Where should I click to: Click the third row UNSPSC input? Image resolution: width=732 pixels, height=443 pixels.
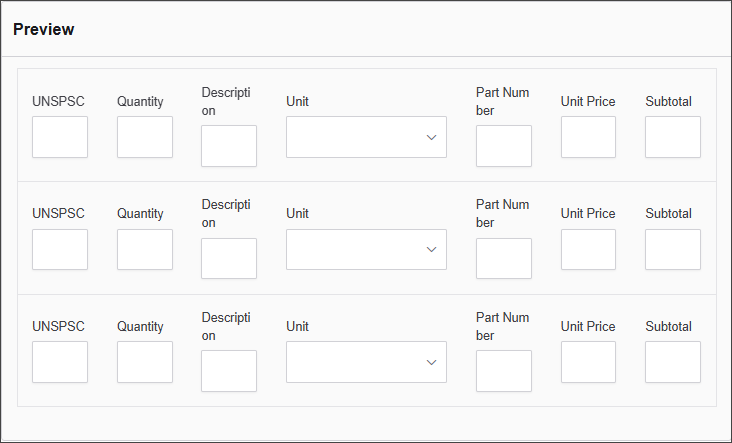[60, 362]
